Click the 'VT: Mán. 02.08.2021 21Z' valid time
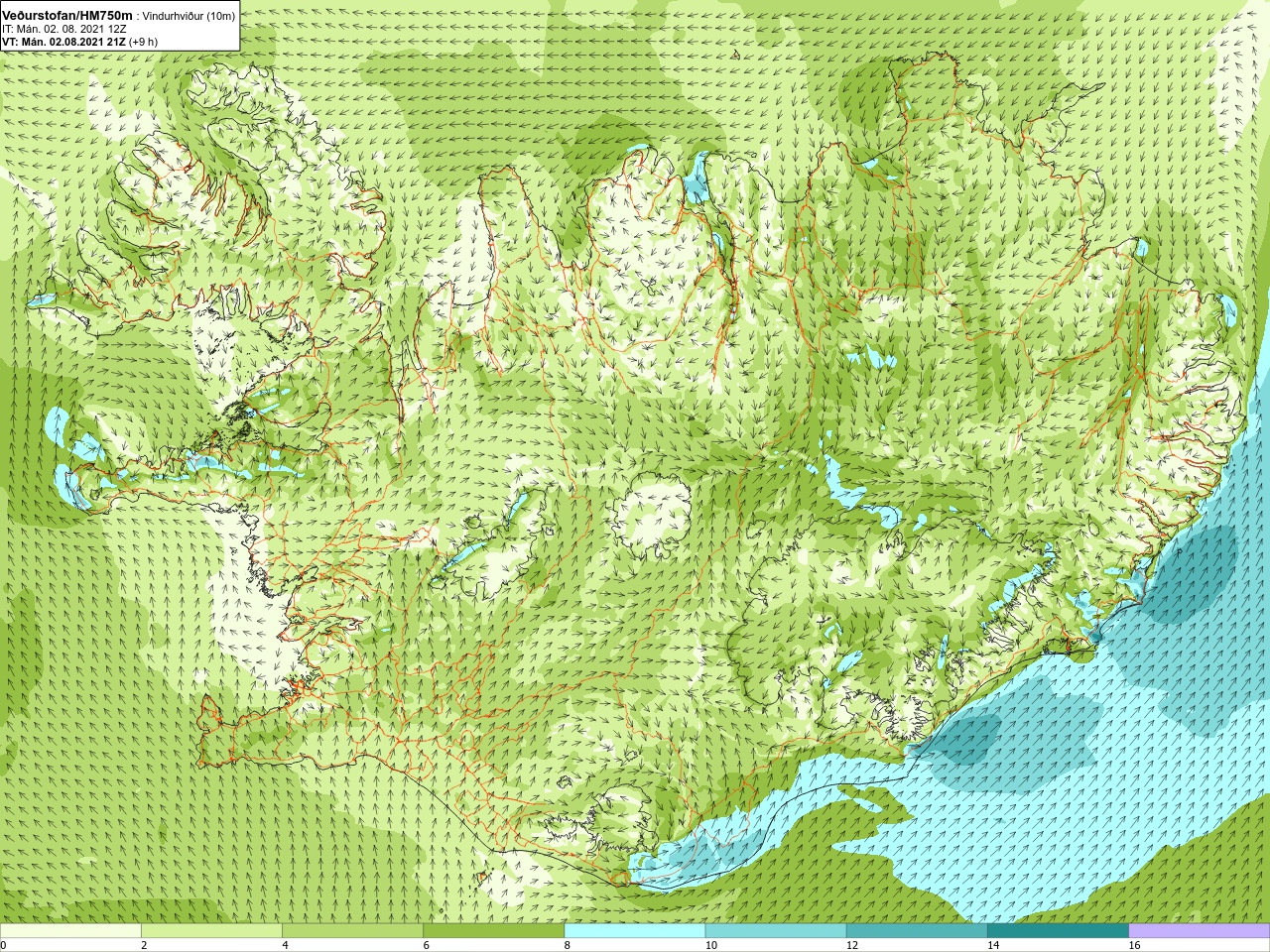The height and width of the screenshot is (952, 1270). [x=64, y=43]
